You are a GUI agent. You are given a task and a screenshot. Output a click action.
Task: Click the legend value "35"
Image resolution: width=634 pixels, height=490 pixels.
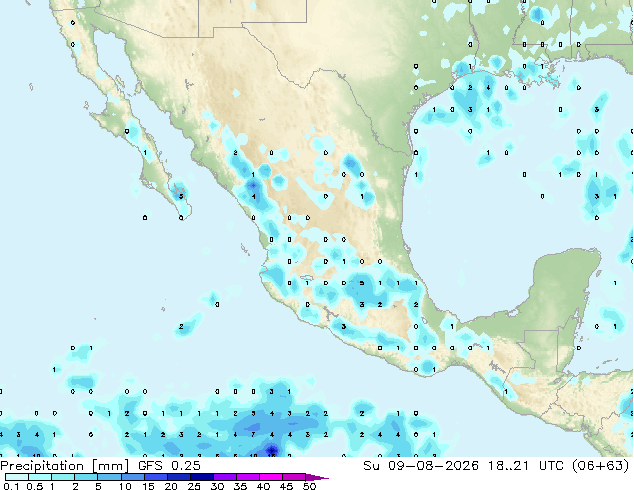[240, 486]
